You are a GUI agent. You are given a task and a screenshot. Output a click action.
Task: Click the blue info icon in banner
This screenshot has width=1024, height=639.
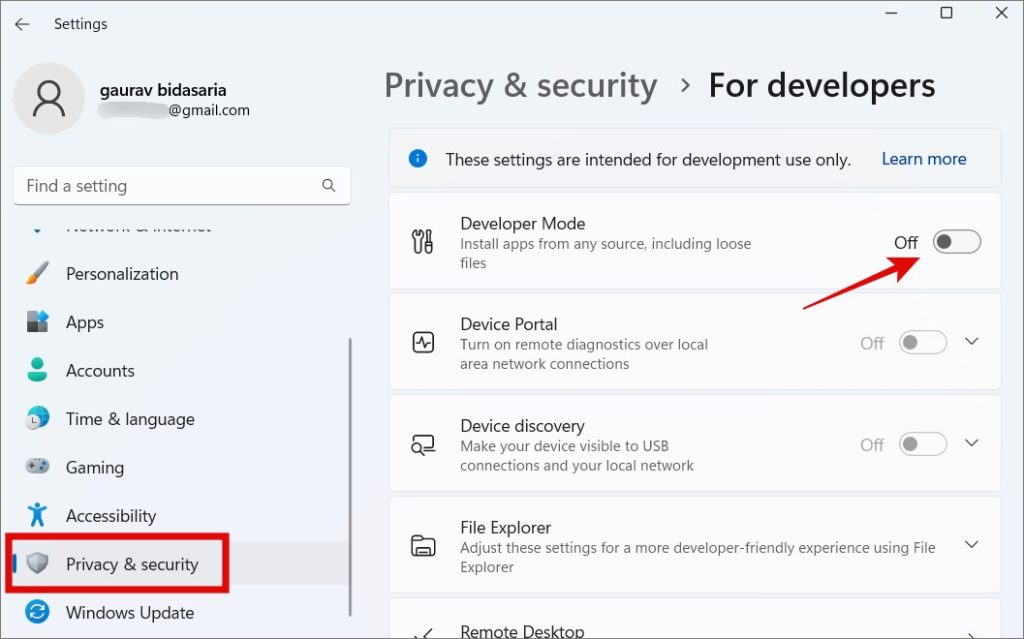[x=418, y=159]
